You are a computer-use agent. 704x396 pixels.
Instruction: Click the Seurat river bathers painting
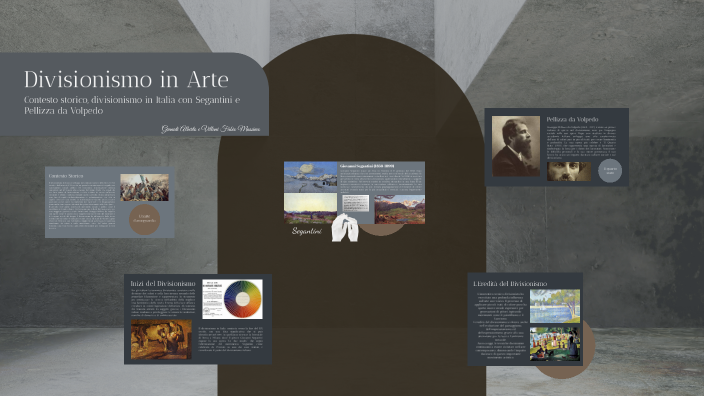[554, 306]
